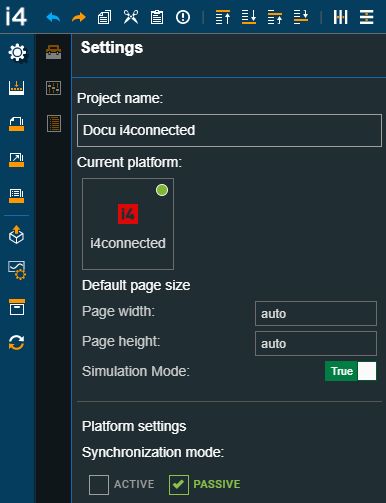Image resolution: width=386 pixels, height=503 pixels.
Task: Click the tray with down arrow sidebar icon
Action: (x=16, y=88)
